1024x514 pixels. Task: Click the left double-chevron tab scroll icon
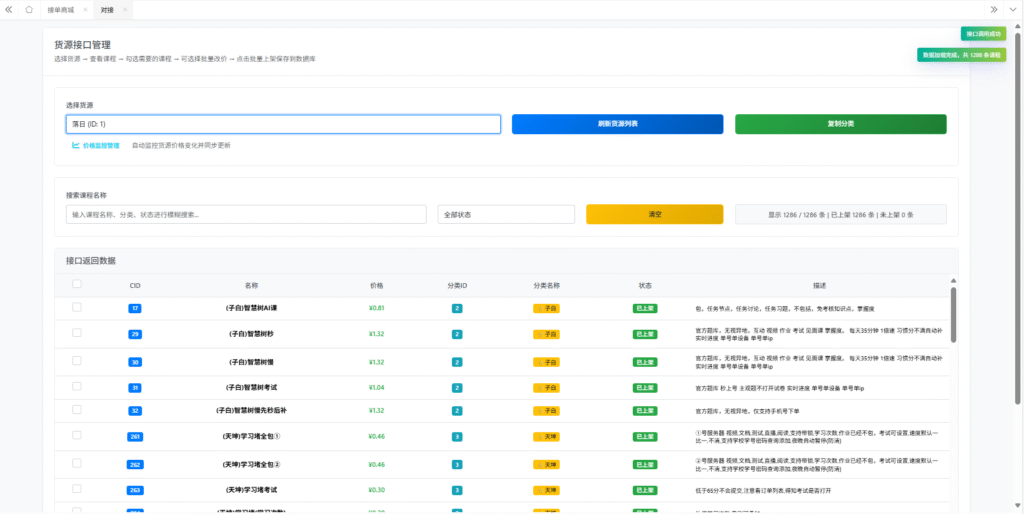[x=9, y=9]
